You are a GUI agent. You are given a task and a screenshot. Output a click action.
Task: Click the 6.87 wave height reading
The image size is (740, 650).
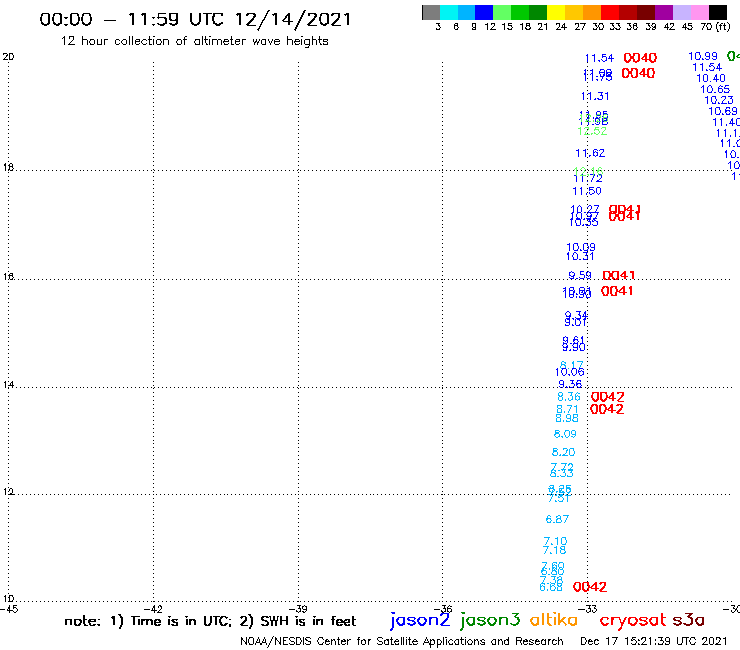[x=557, y=519]
